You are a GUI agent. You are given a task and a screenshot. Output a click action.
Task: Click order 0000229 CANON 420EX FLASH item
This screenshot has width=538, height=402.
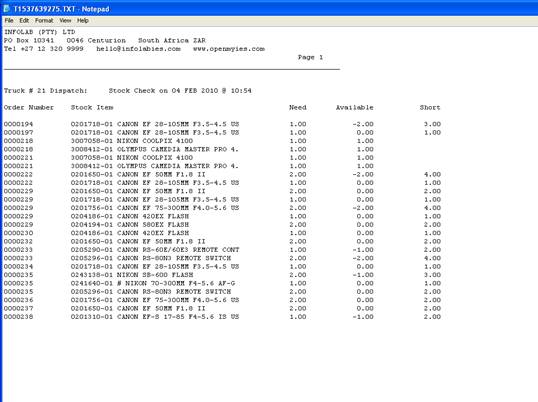pyautogui.click(x=130, y=216)
